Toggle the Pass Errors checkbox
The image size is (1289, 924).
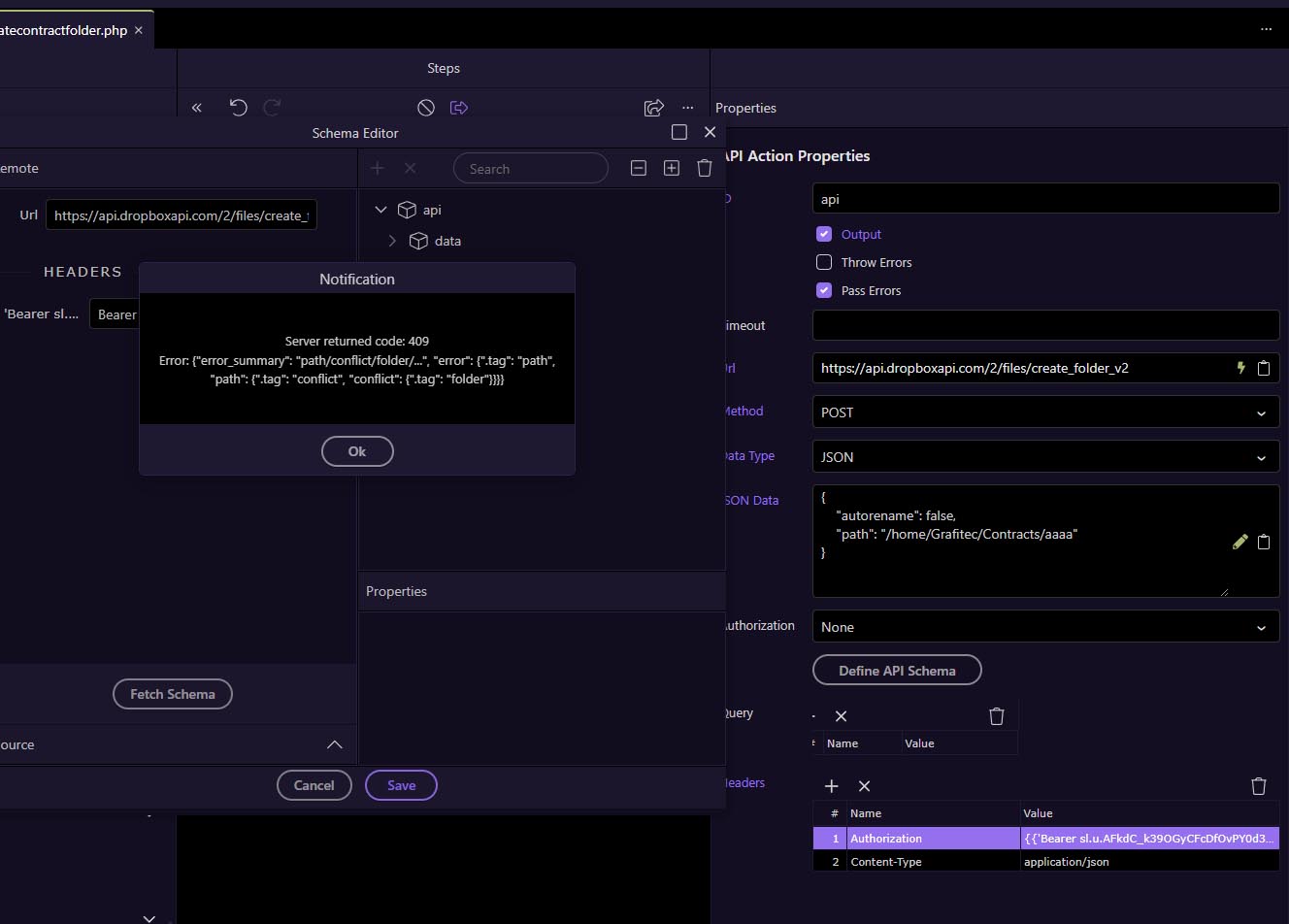pos(824,290)
